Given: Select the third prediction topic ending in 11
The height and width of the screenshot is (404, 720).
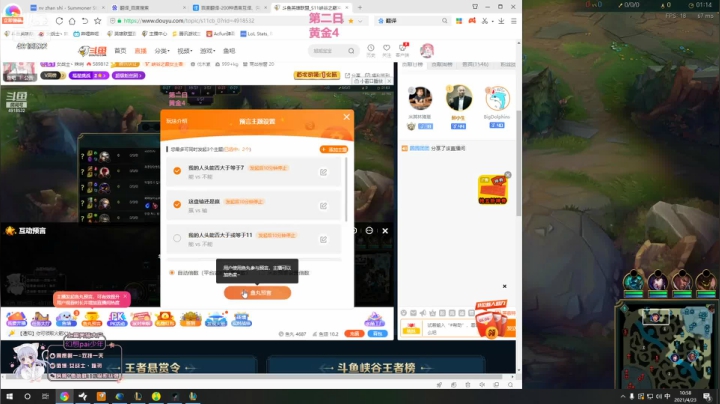Looking at the screenshot, I should coord(177,238).
